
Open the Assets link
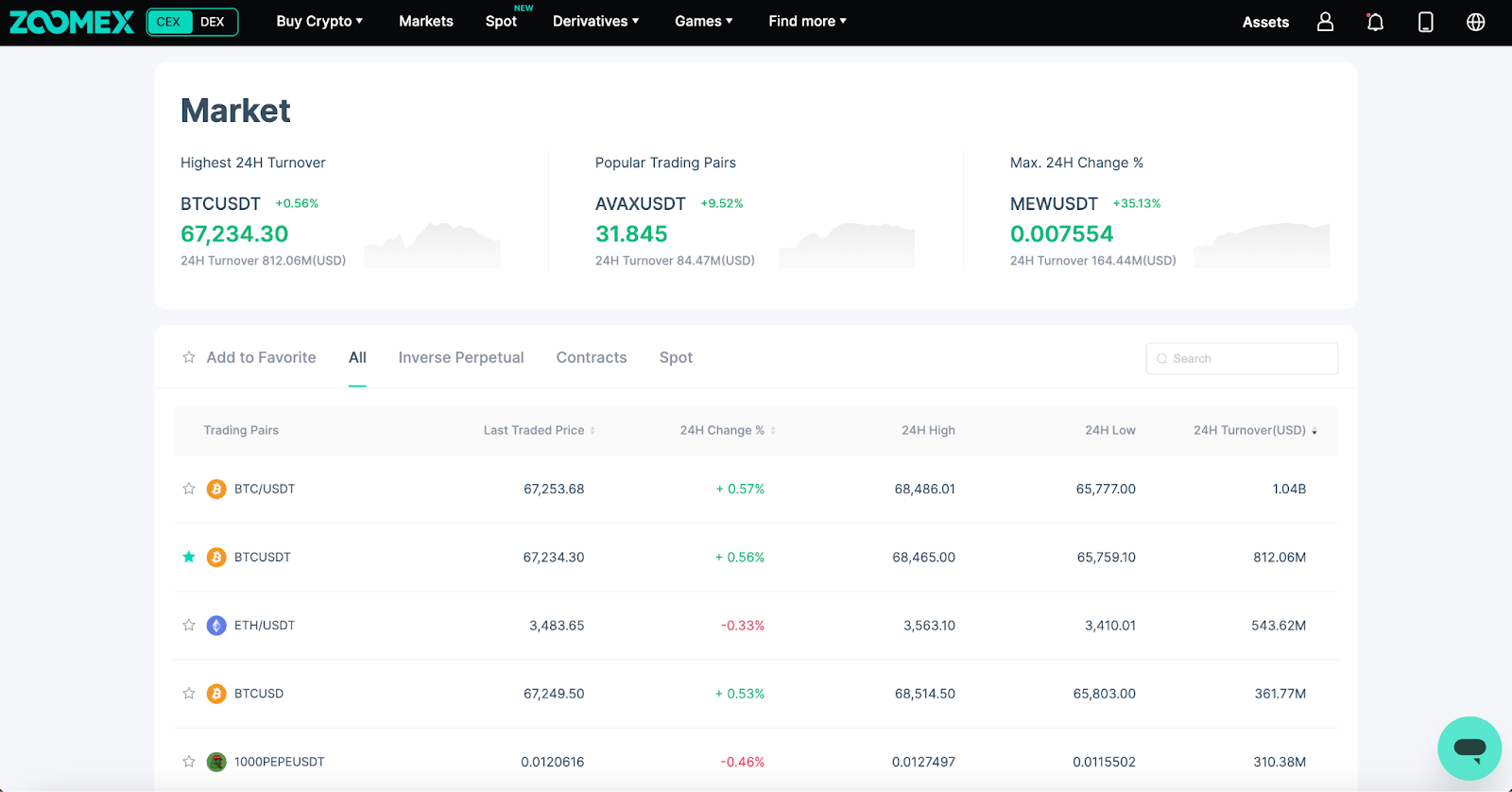tap(1265, 22)
